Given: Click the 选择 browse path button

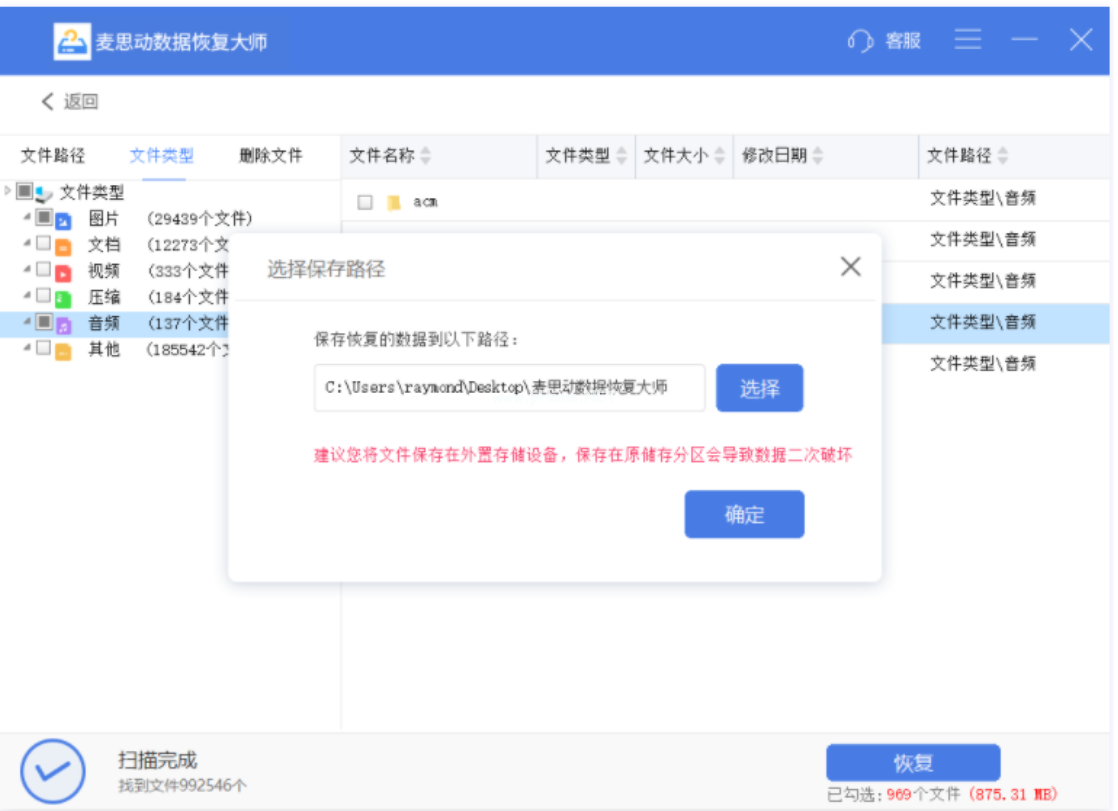Looking at the screenshot, I should [759, 388].
